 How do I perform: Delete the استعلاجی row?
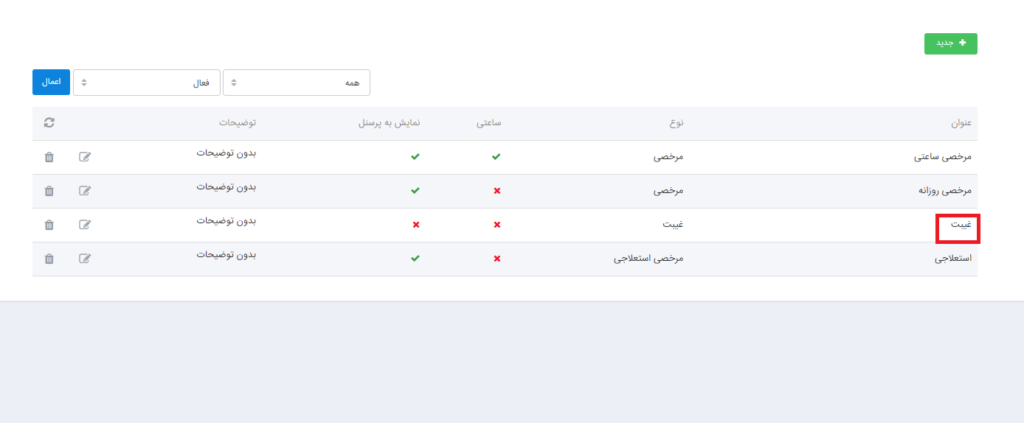49,259
